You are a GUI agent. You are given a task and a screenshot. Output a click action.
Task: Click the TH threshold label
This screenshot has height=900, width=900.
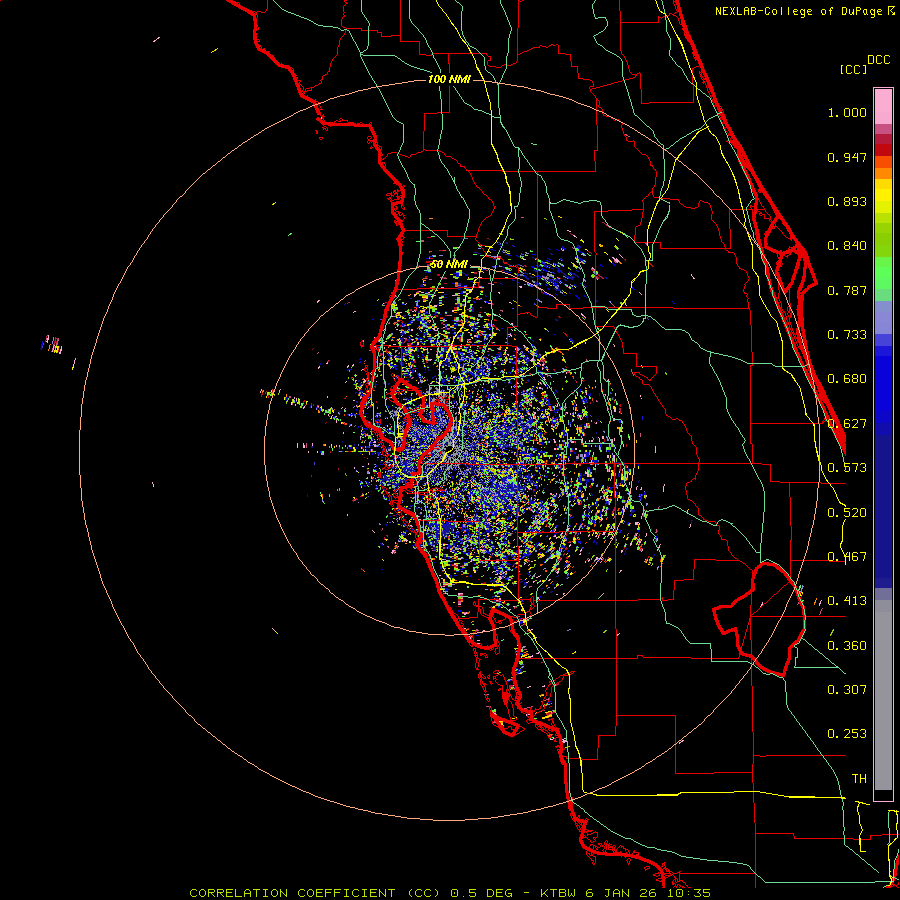859,779
